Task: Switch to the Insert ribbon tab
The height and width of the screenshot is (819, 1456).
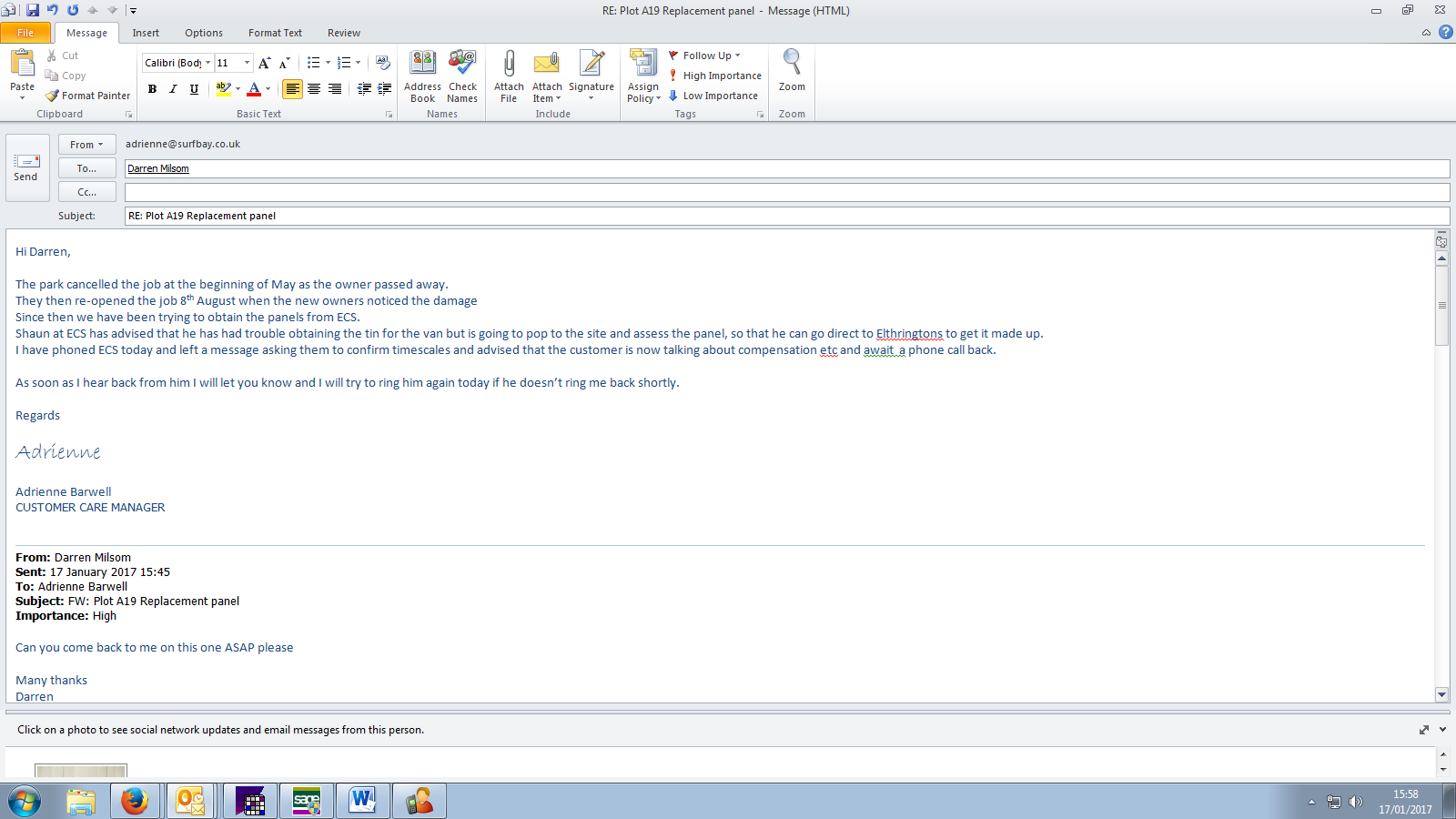Action: coord(146,33)
